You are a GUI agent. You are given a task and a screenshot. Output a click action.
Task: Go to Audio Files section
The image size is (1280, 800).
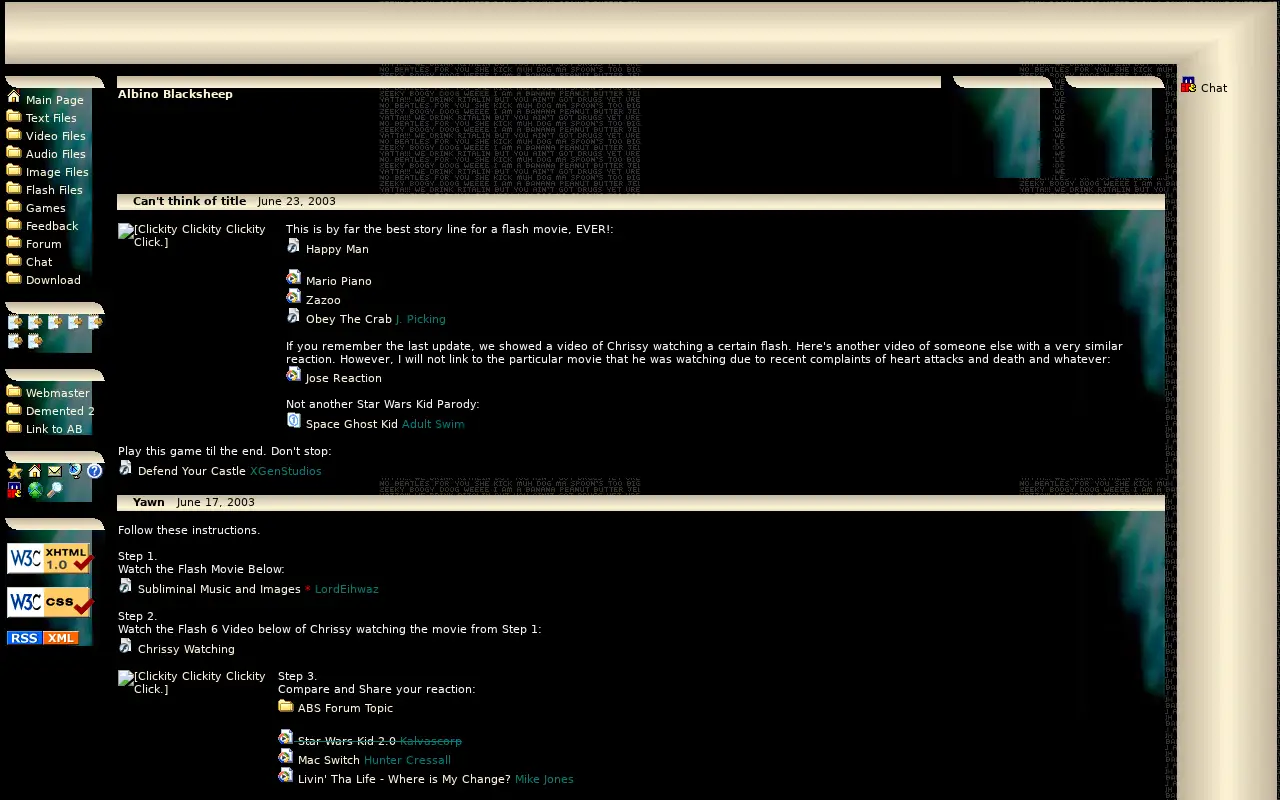[x=56, y=154]
